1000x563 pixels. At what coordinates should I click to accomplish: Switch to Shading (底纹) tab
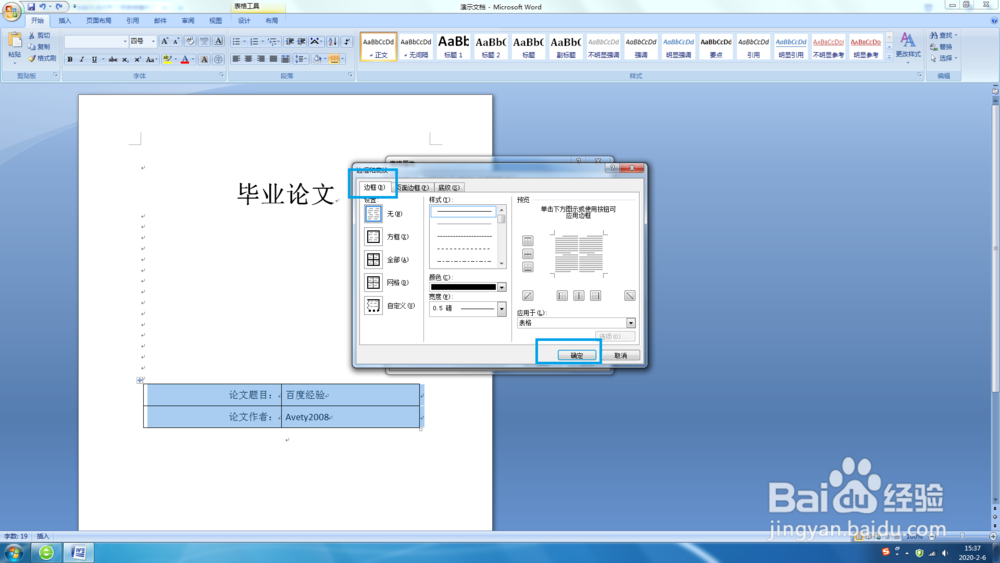pos(448,187)
